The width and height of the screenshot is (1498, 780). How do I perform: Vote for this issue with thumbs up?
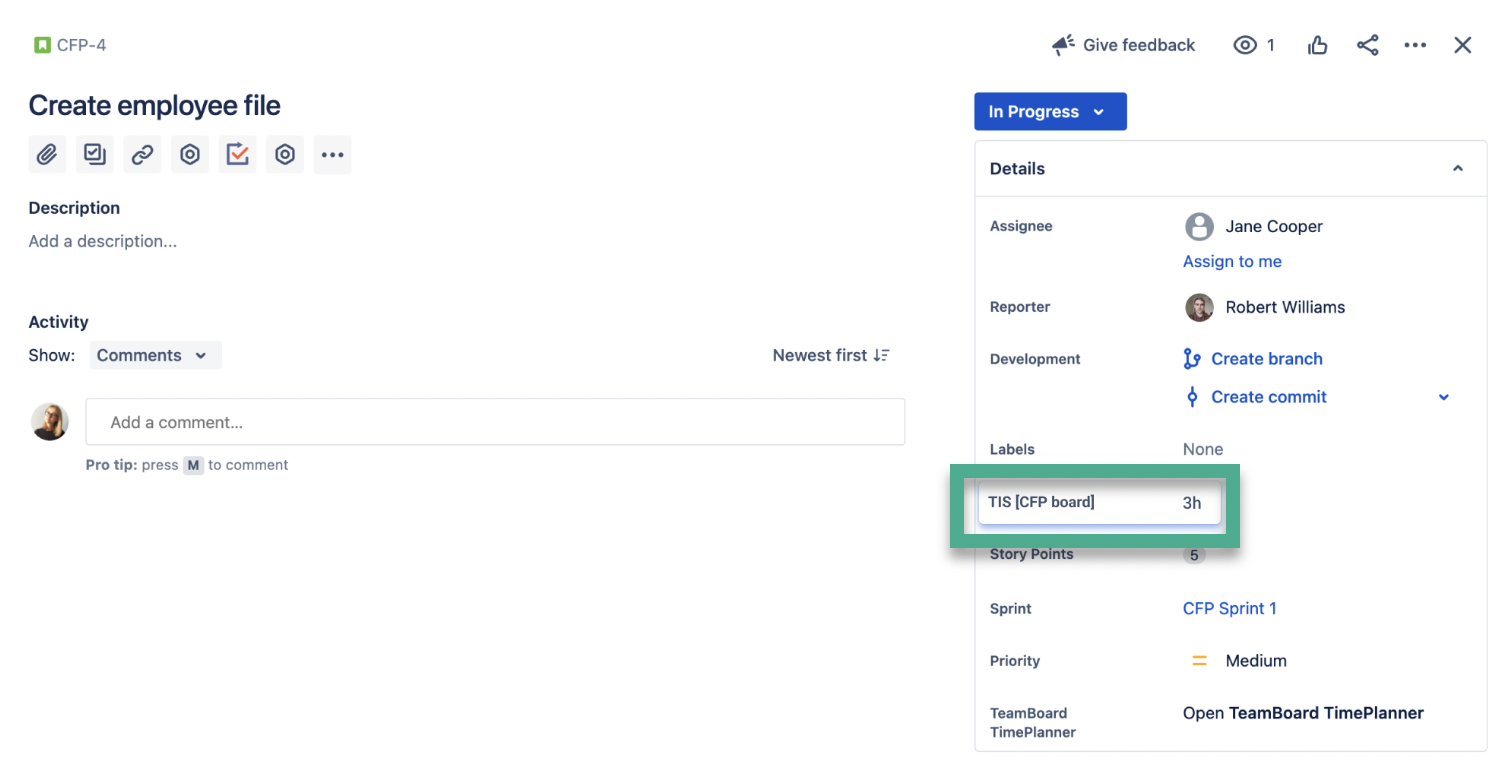pyautogui.click(x=1317, y=45)
